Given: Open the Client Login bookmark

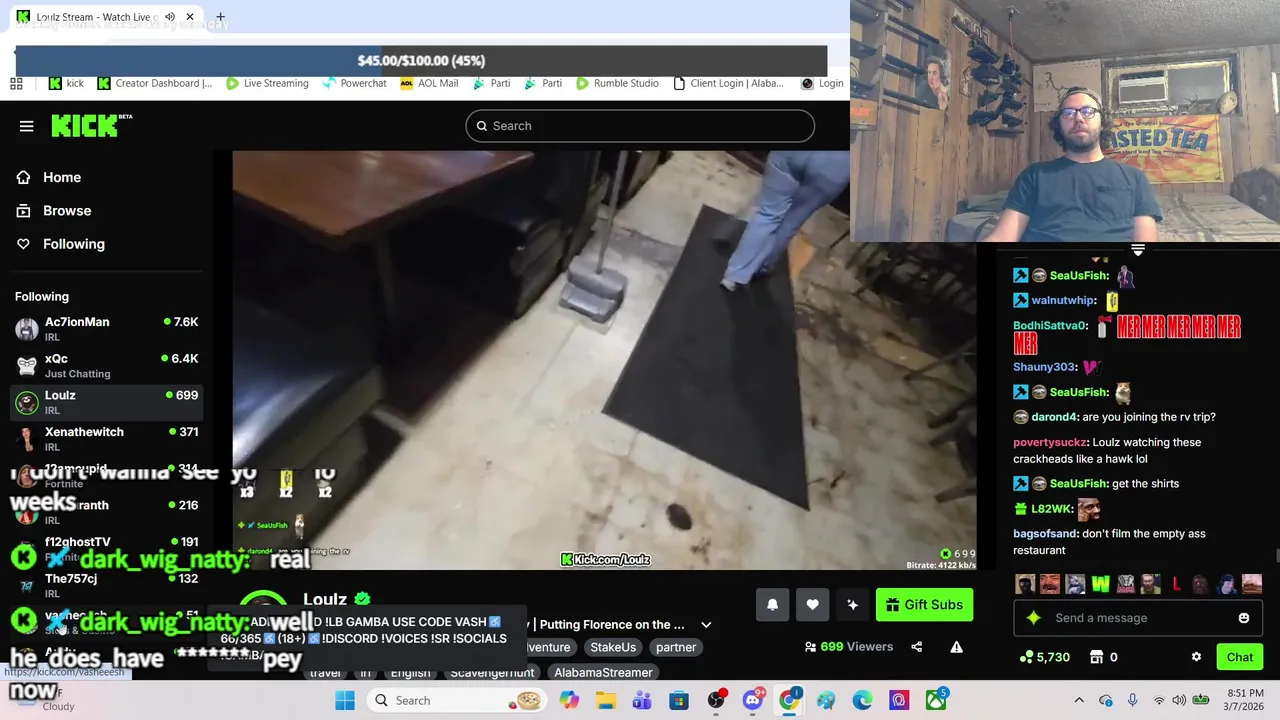Looking at the screenshot, I should [x=728, y=83].
